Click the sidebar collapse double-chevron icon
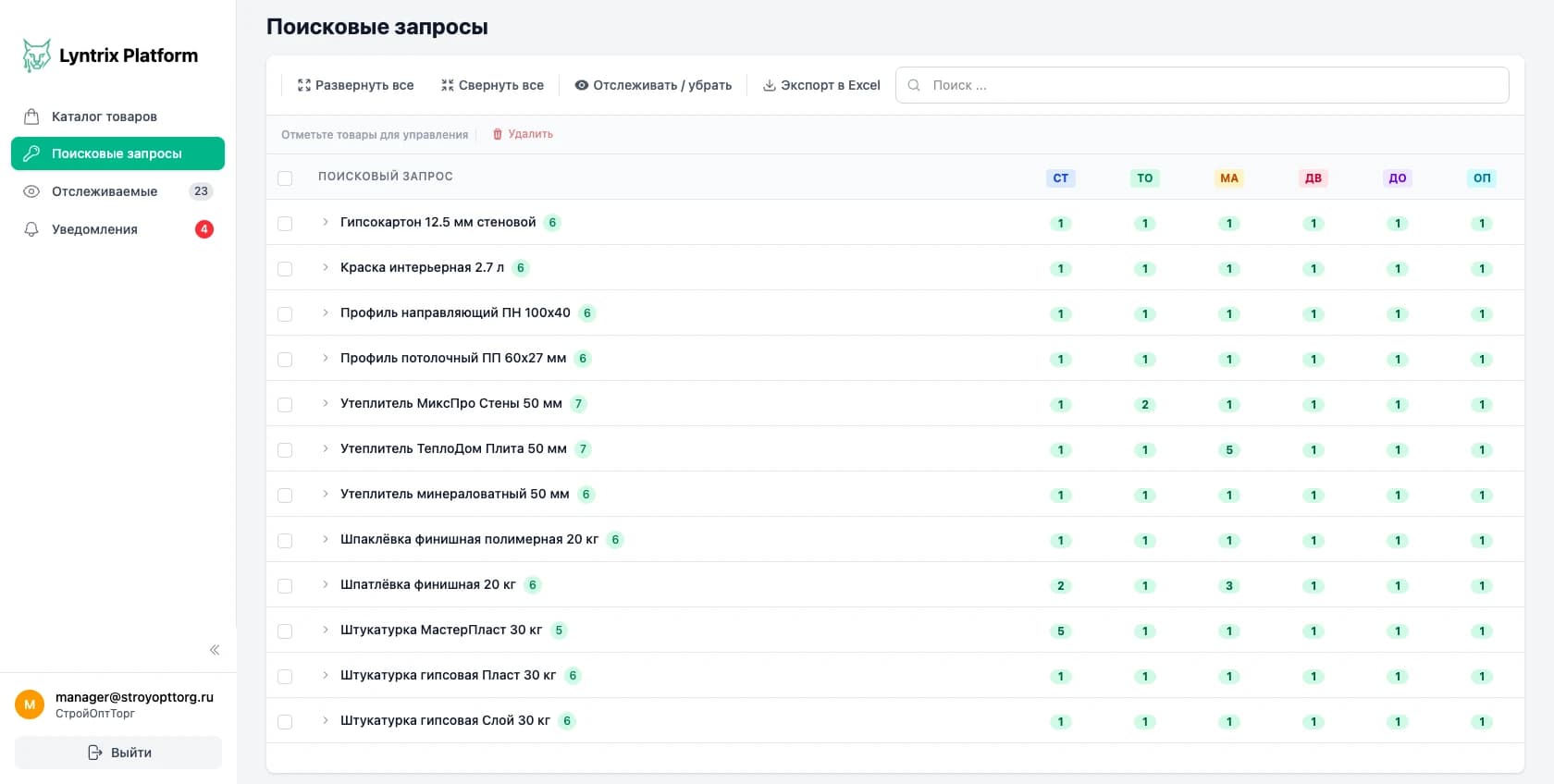1554x784 pixels. click(x=215, y=650)
